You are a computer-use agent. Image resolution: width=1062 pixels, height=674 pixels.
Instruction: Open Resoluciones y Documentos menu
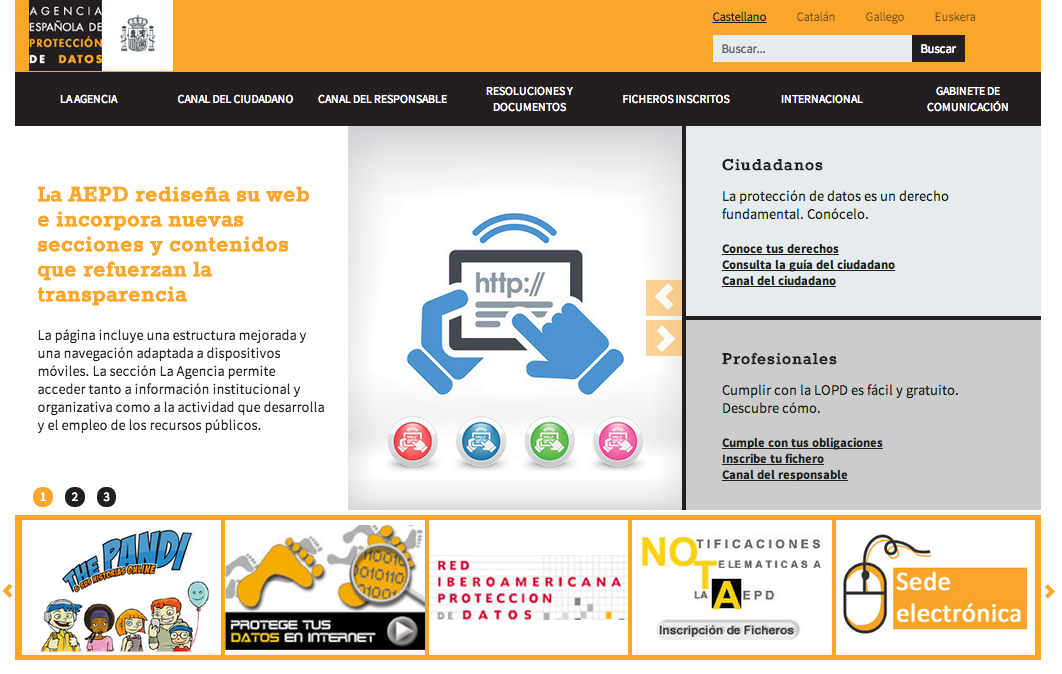coord(530,99)
